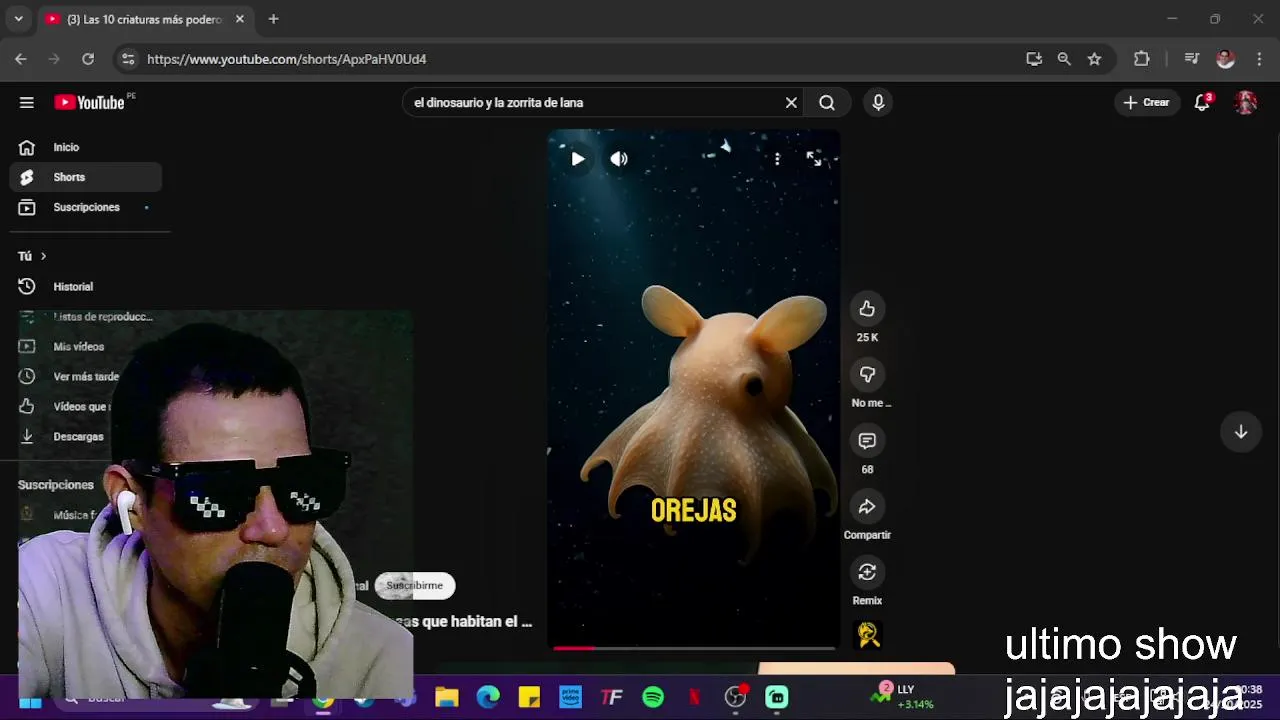Viewport: 1280px width, 720px height.
Task: Open the sound source thumbnail below Remix
Action: tap(868, 635)
